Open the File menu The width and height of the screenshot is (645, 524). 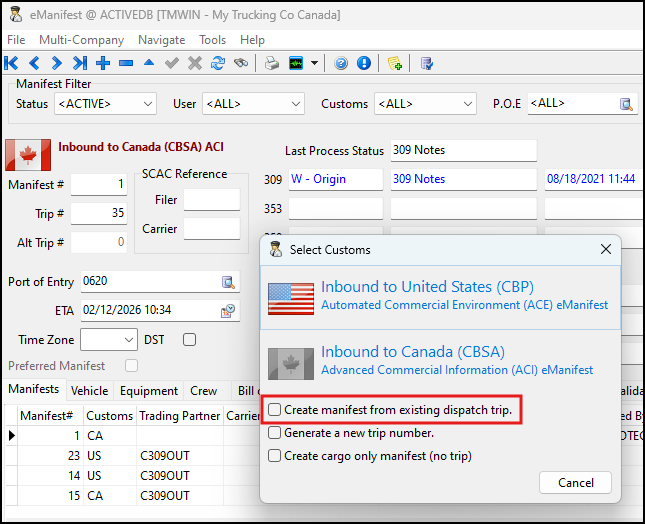[x=16, y=40]
